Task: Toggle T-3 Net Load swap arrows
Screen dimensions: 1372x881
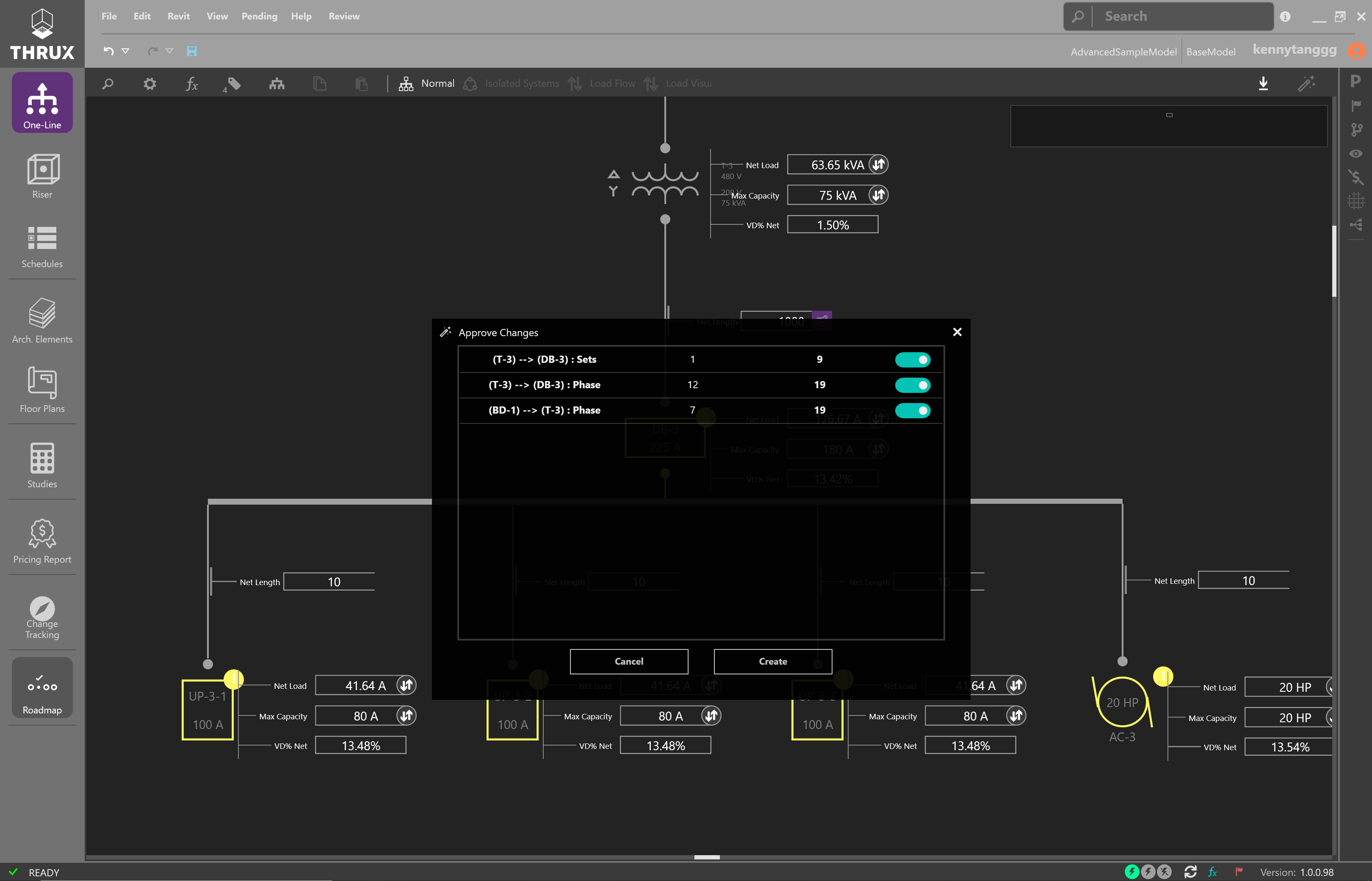Action: pyautogui.click(x=878, y=165)
